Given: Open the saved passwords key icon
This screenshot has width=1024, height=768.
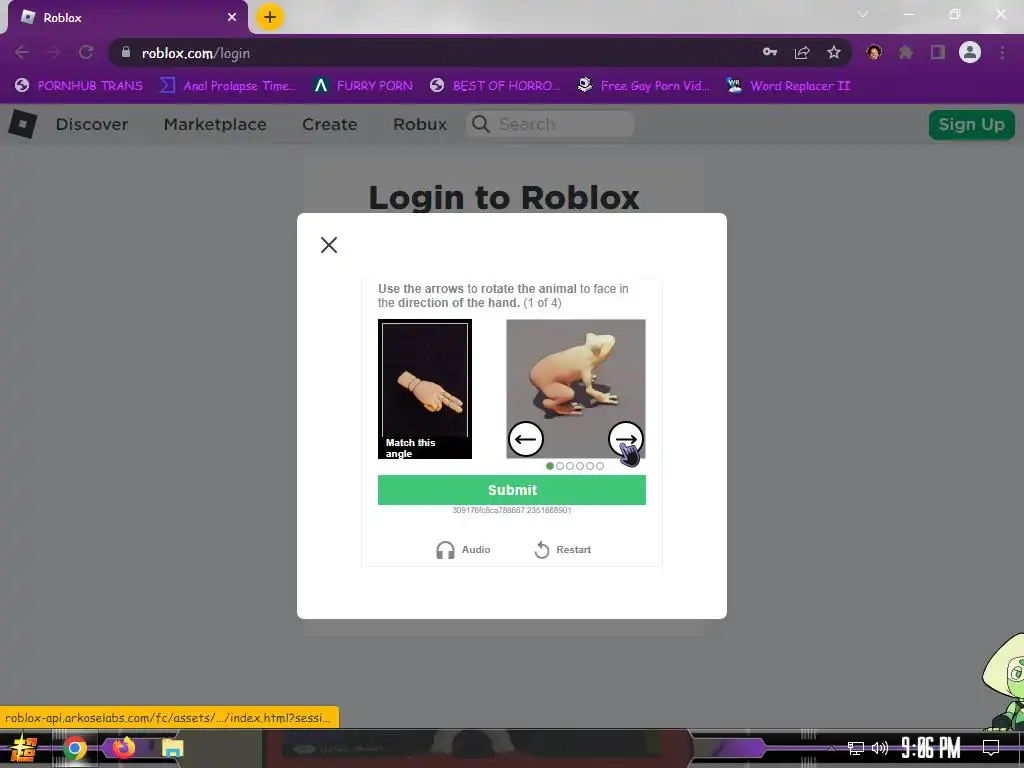Looking at the screenshot, I should [770, 52].
